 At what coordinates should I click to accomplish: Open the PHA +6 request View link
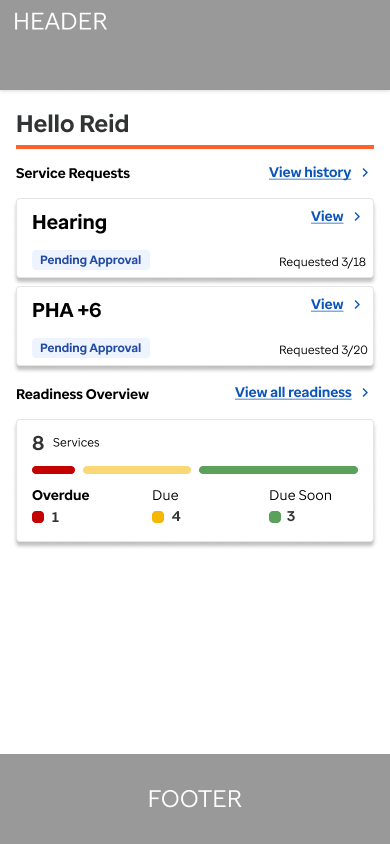coord(327,305)
